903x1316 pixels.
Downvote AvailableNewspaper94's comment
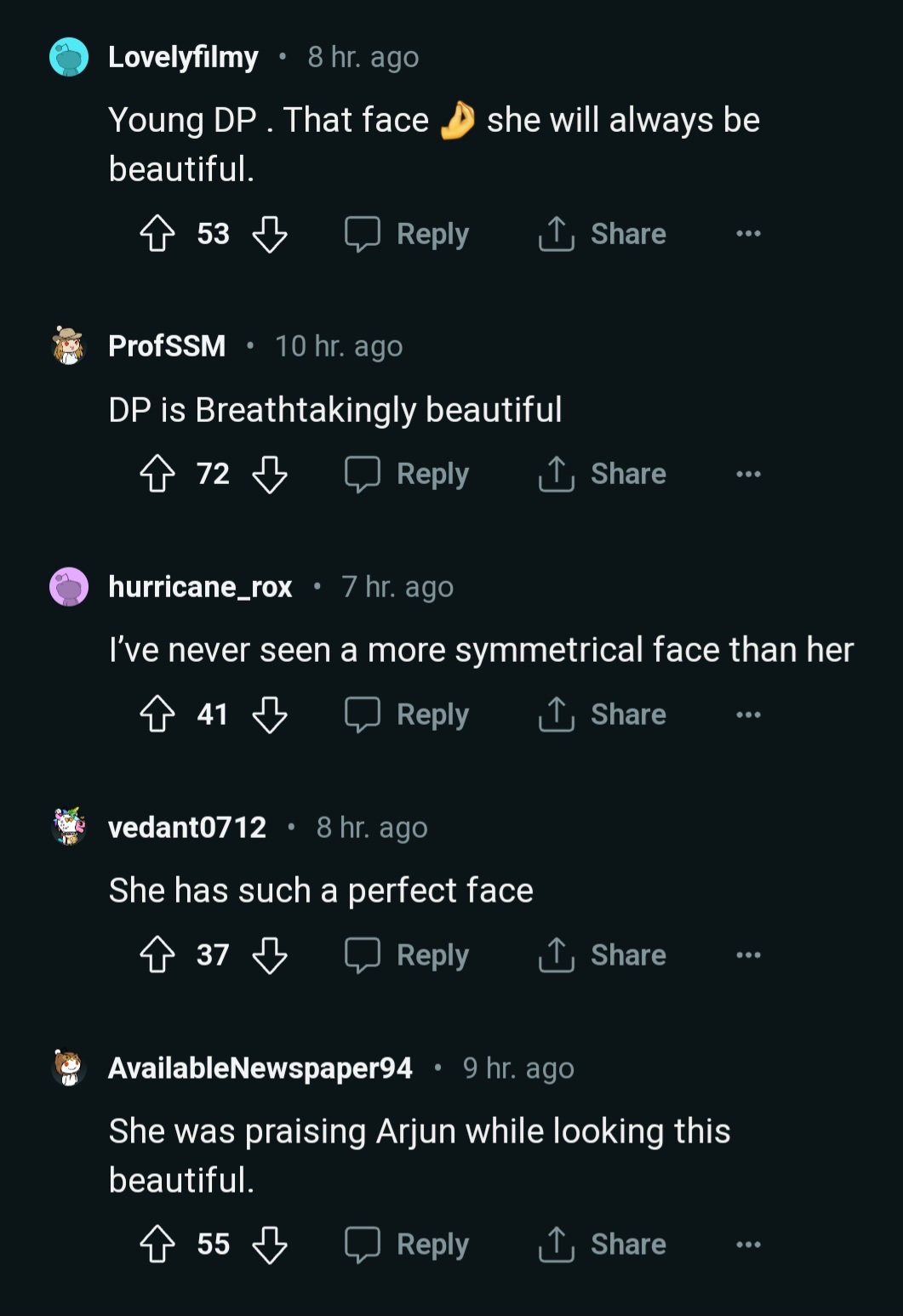[x=270, y=1244]
